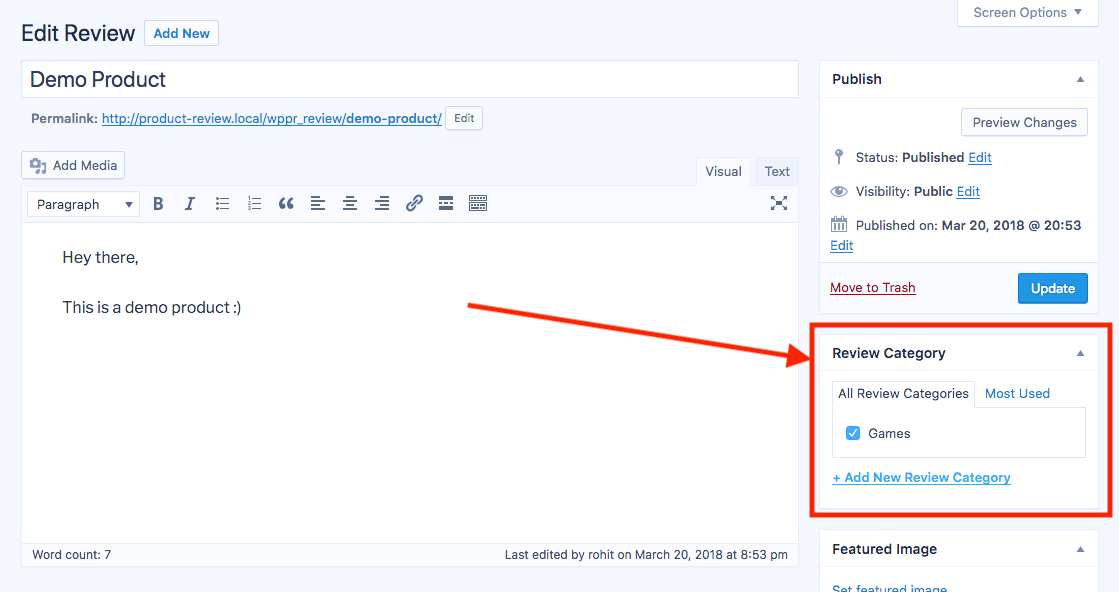Click the insert link icon
1119x592 pixels.
point(414,204)
